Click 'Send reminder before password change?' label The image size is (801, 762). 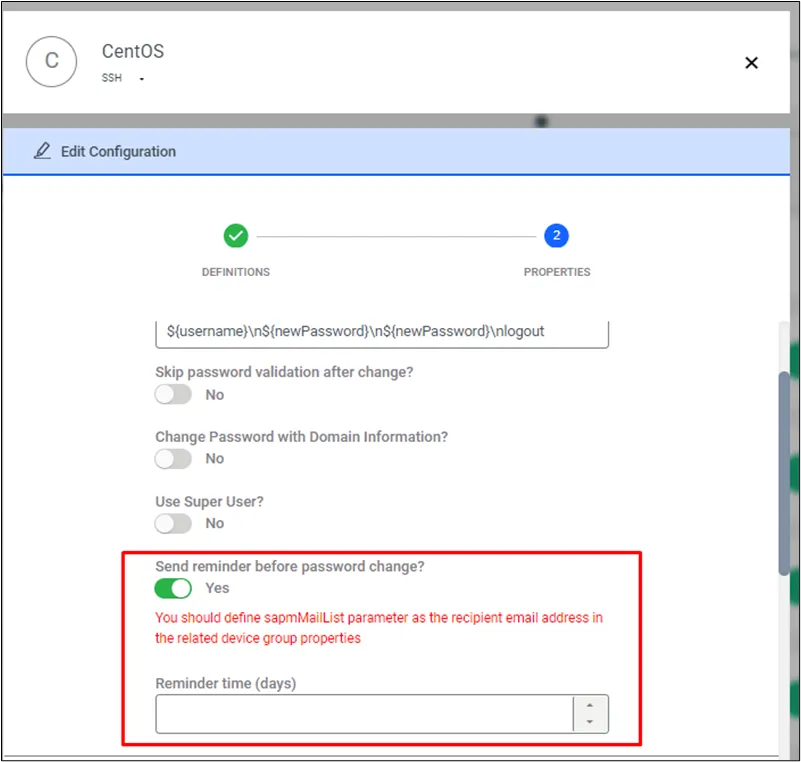click(290, 566)
